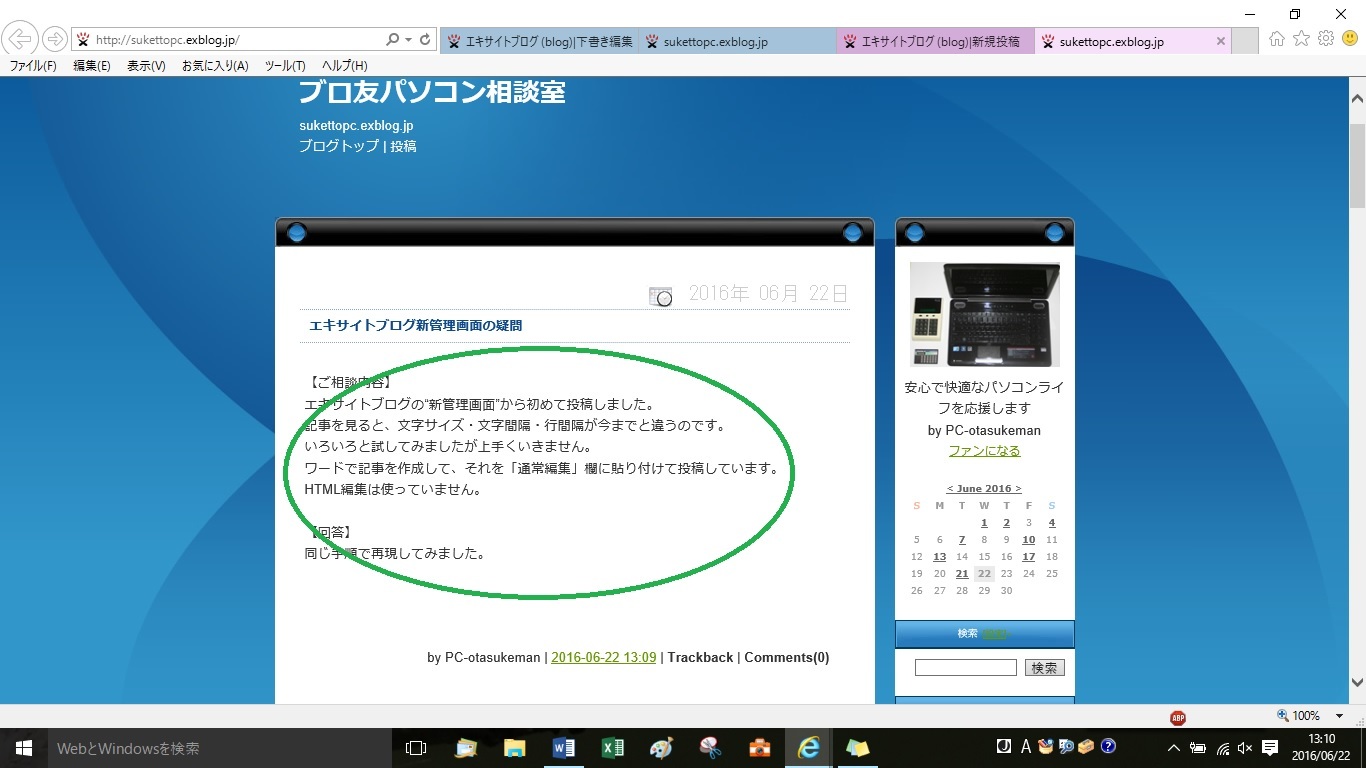Screen dimensions: 1366x768
Task: Open the 編集(E) menu
Action: (92, 66)
